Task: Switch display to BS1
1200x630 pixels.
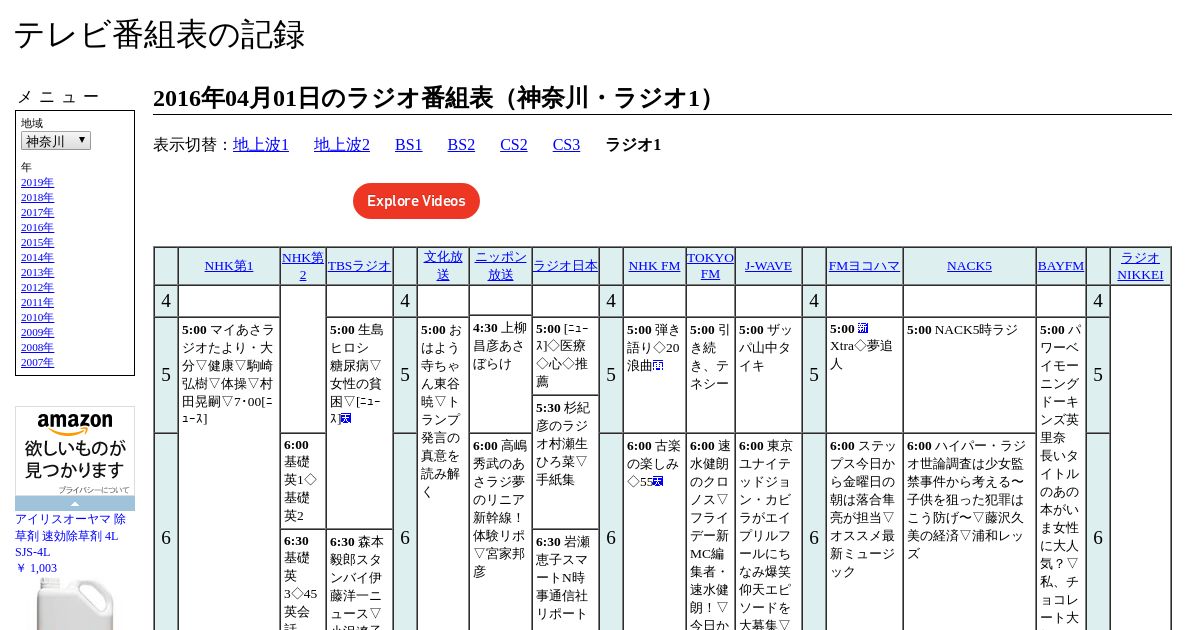Action: pos(409,145)
